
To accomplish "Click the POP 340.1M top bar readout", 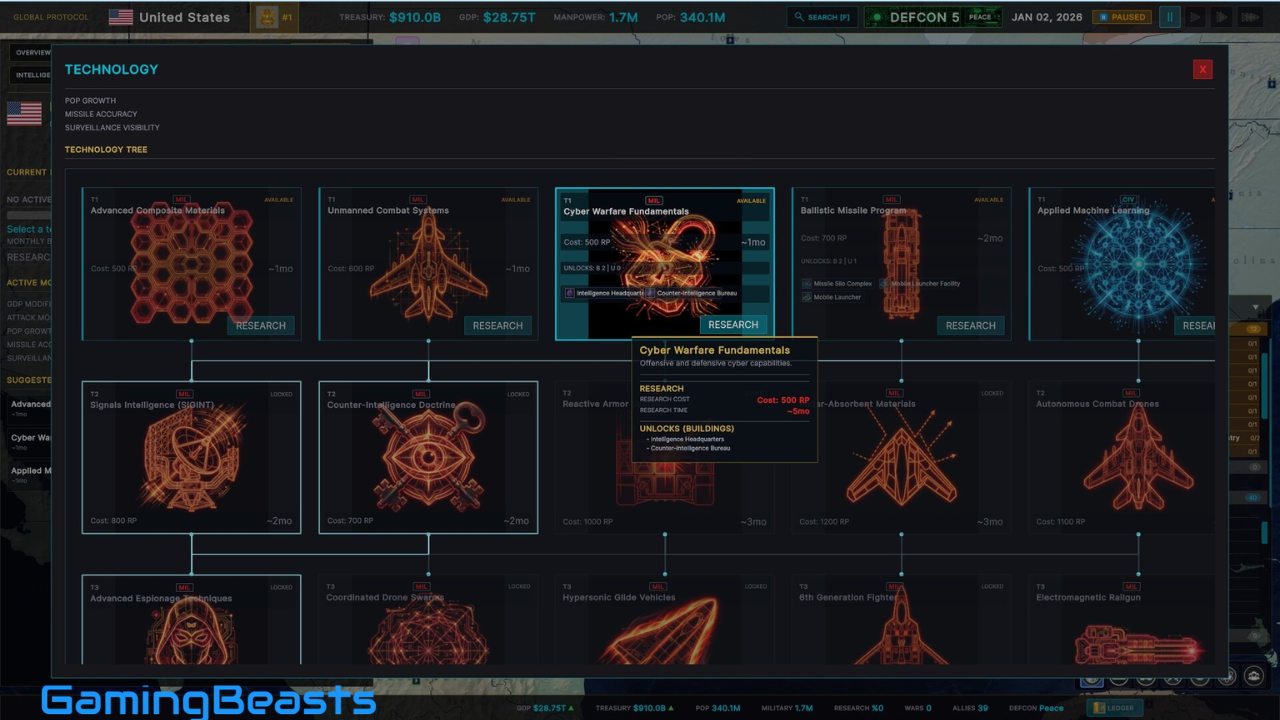I will [x=691, y=17].
